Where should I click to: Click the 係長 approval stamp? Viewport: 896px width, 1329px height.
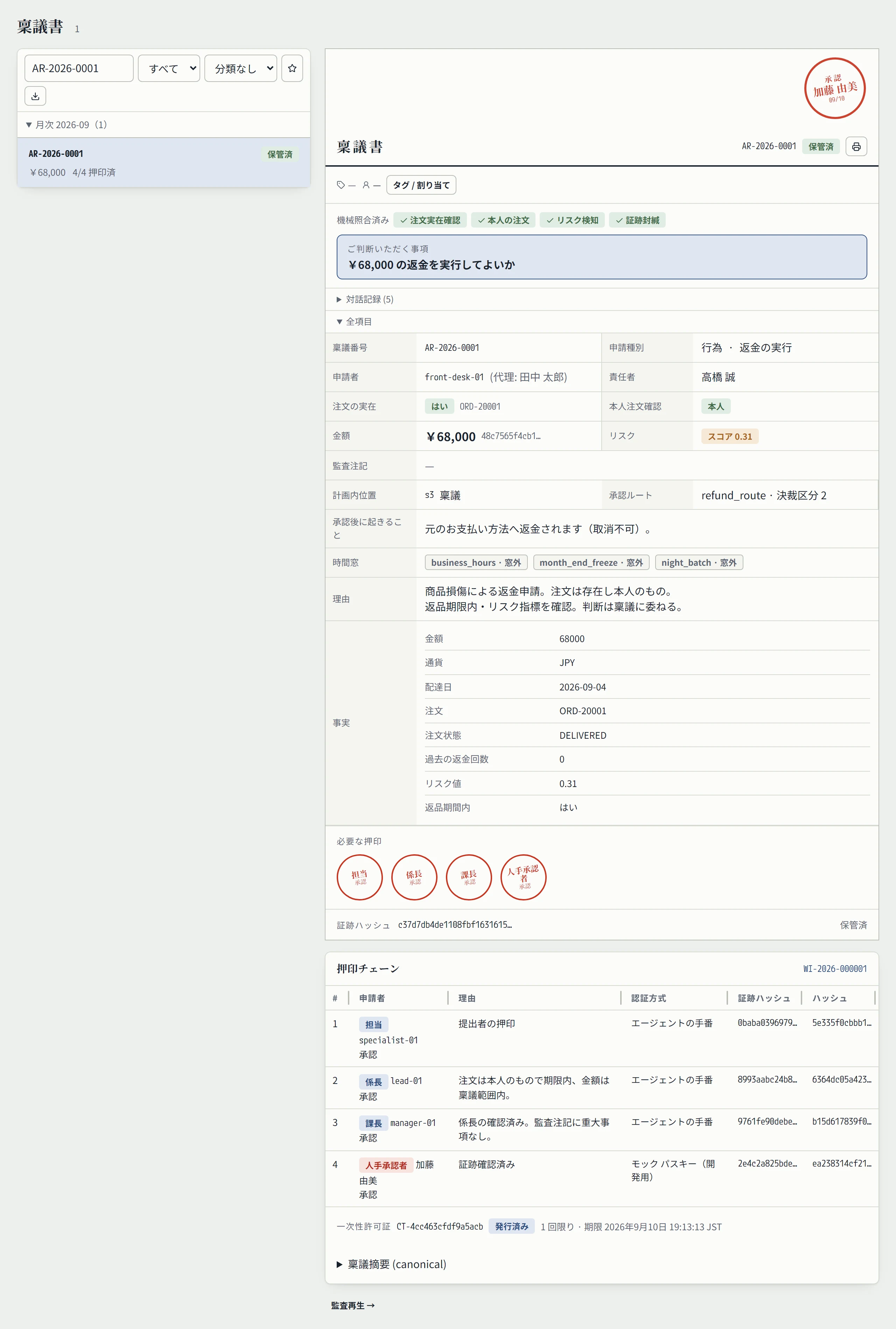[414, 877]
